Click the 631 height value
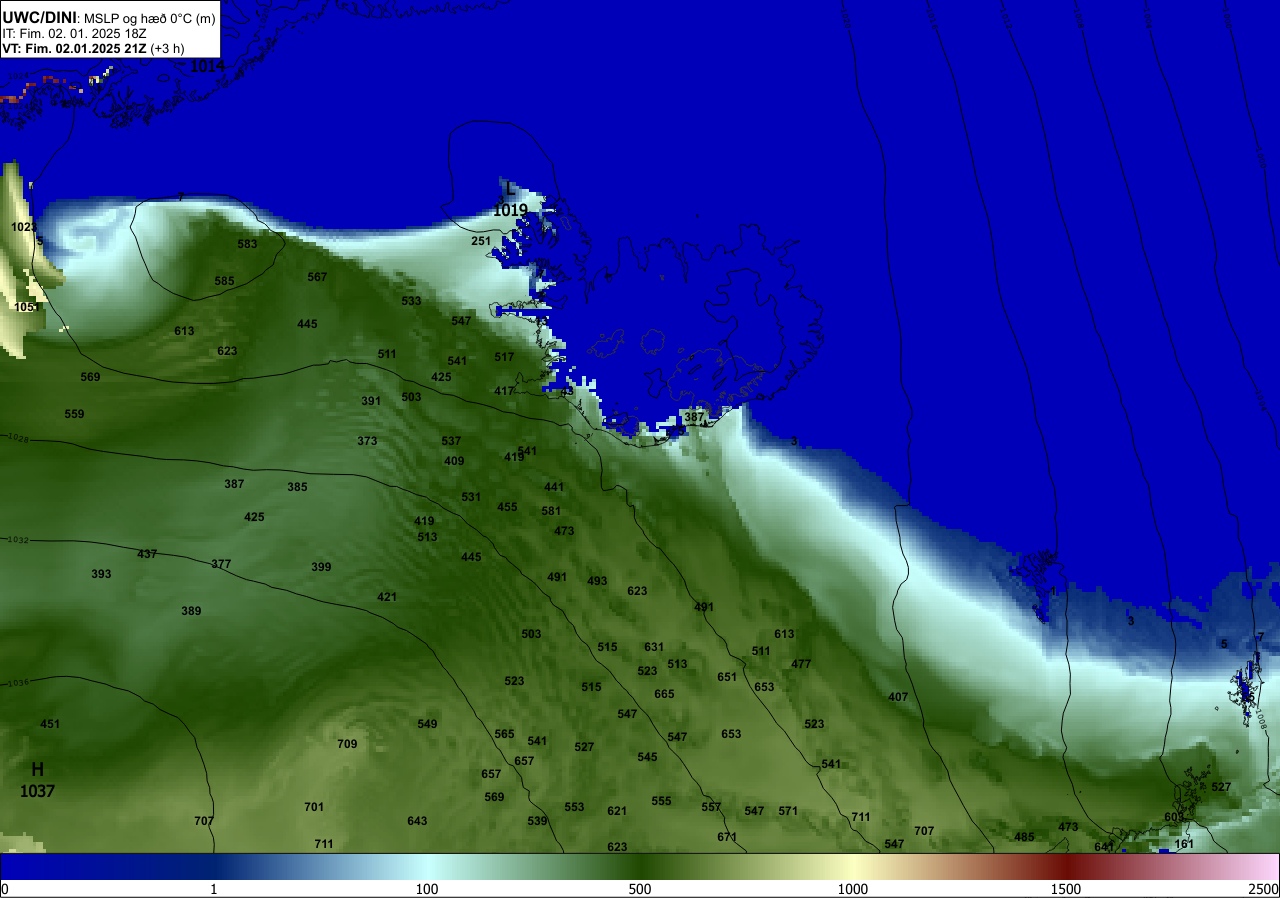The image size is (1280, 898). [654, 647]
